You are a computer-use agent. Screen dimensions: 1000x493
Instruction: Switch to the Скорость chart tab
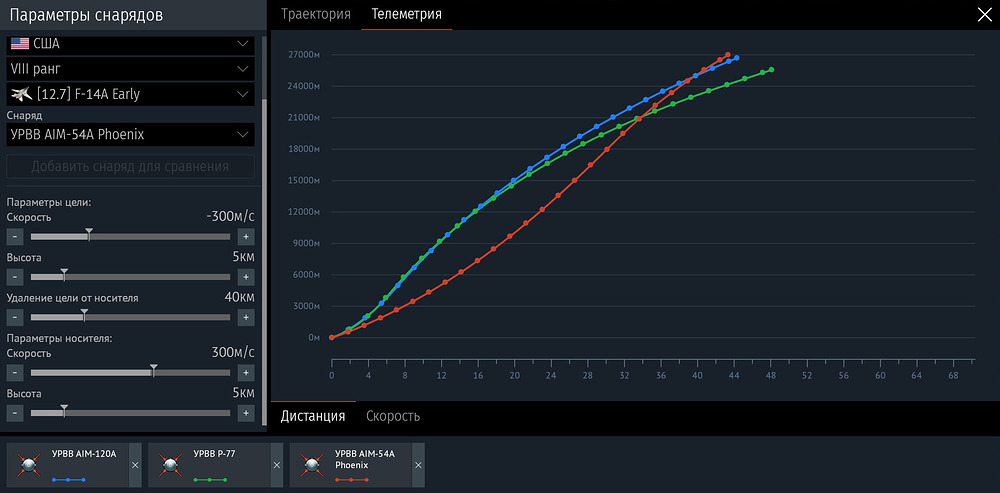(393, 416)
